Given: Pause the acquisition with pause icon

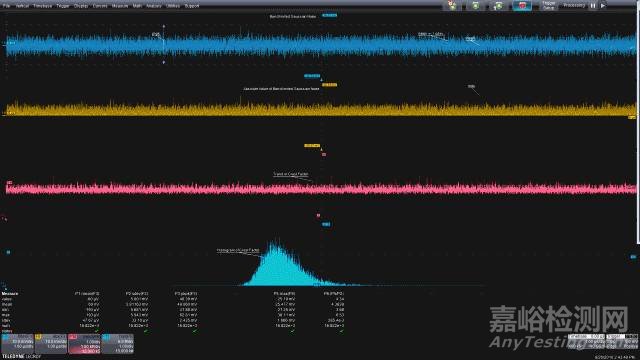Looking at the screenshot, I should [593, 6].
